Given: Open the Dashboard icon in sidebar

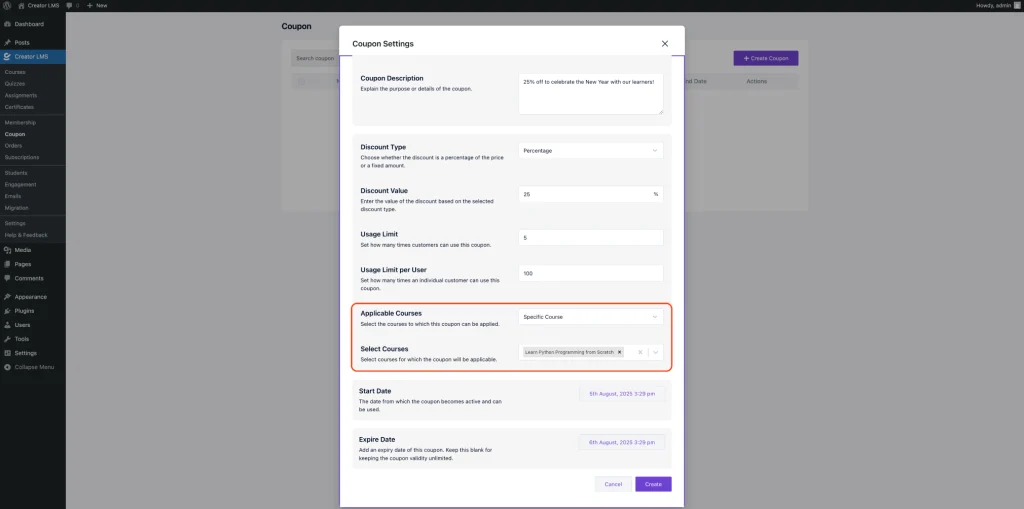Looking at the screenshot, I should pyautogui.click(x=7, y=23).
